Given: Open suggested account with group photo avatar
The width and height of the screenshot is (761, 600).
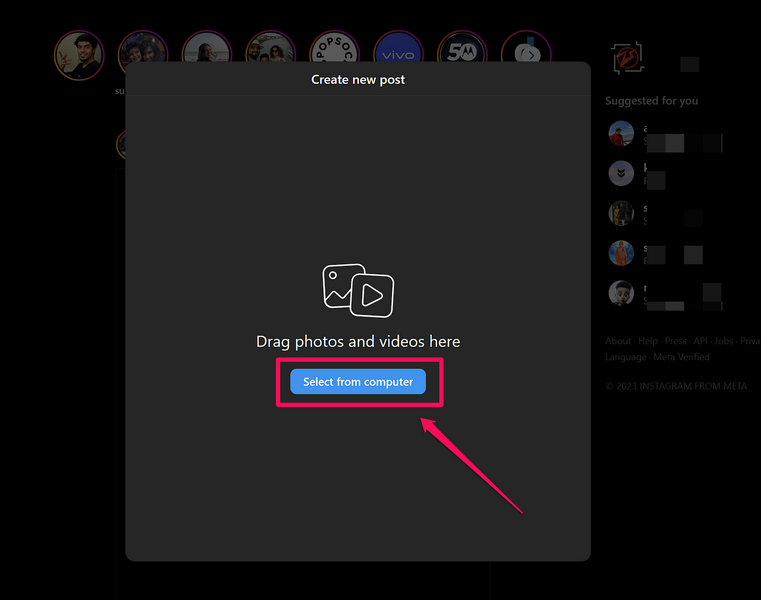Looking at the screenshot, I should coord(621,213).
